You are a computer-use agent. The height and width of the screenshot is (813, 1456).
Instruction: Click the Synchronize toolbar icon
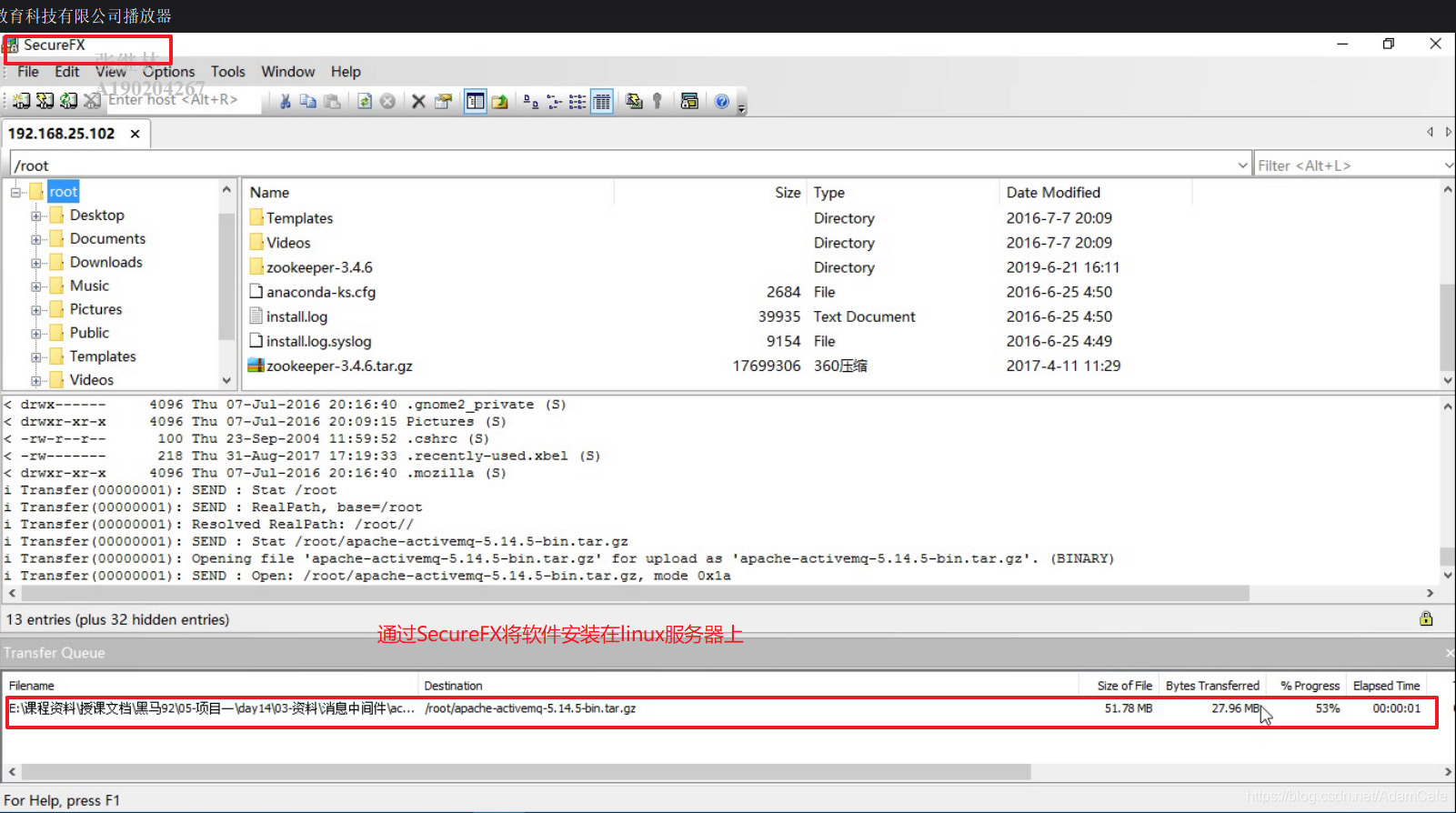tap(634, 101)
